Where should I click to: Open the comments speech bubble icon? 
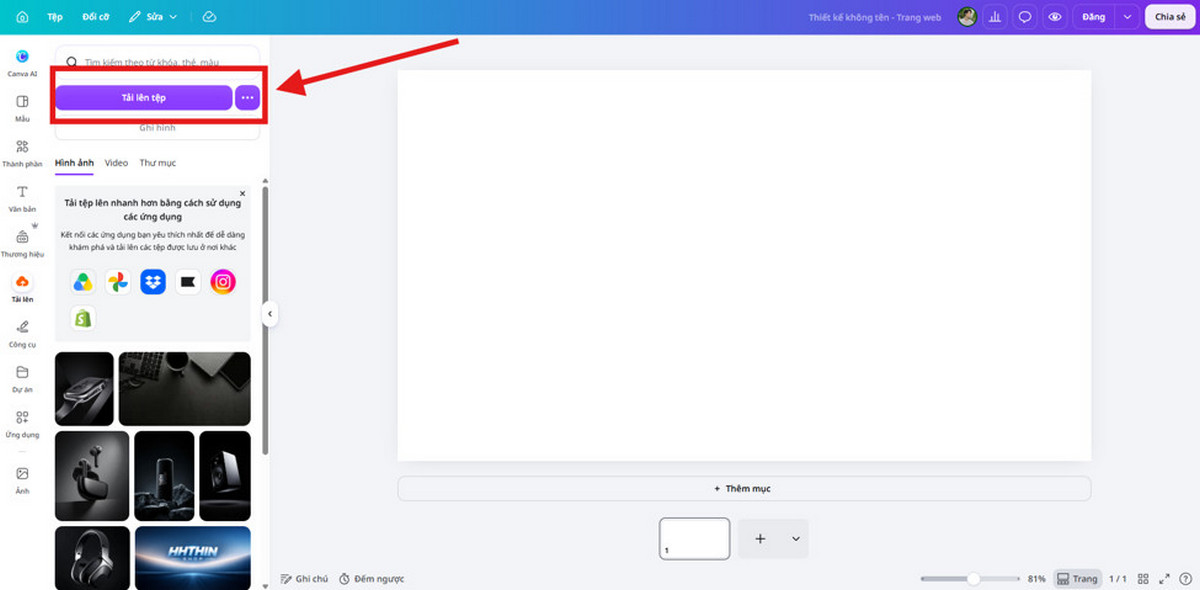coord(1025,17)
